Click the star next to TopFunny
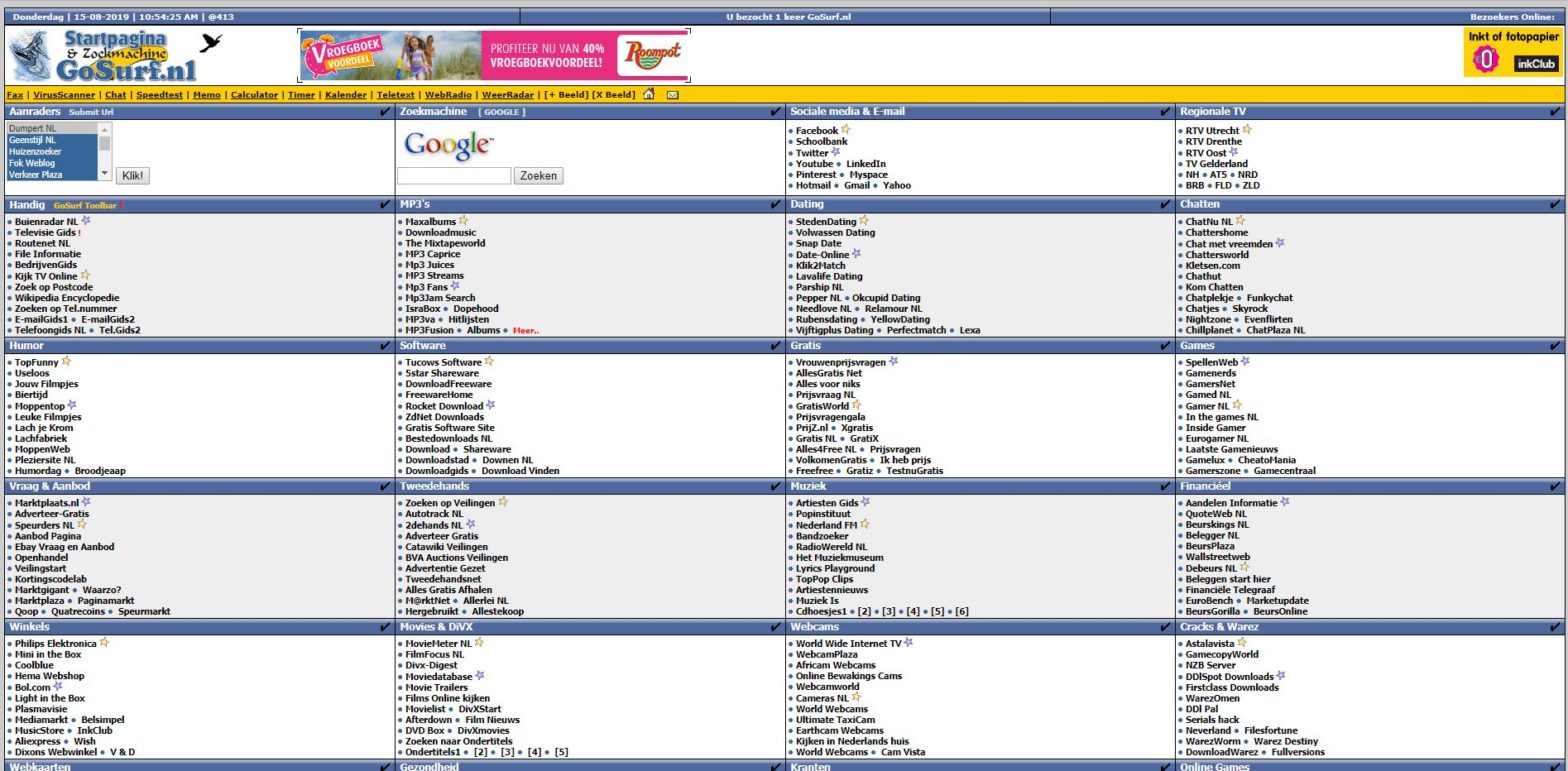Viewport: 1568px width, 771px height. pos(66,362)
